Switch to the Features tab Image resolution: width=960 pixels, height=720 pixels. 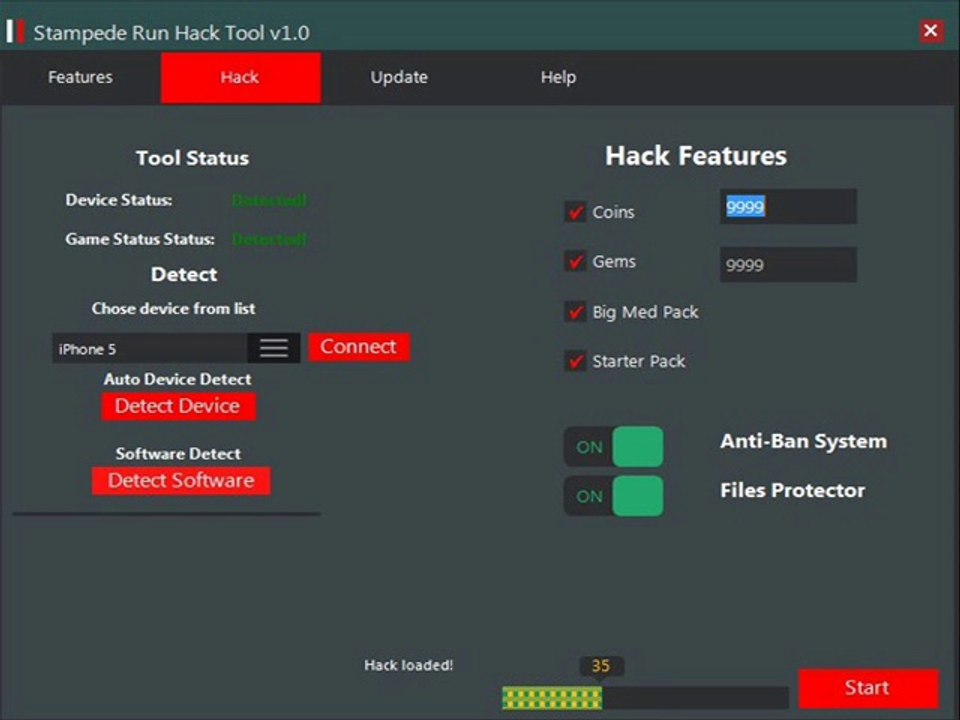80,77
